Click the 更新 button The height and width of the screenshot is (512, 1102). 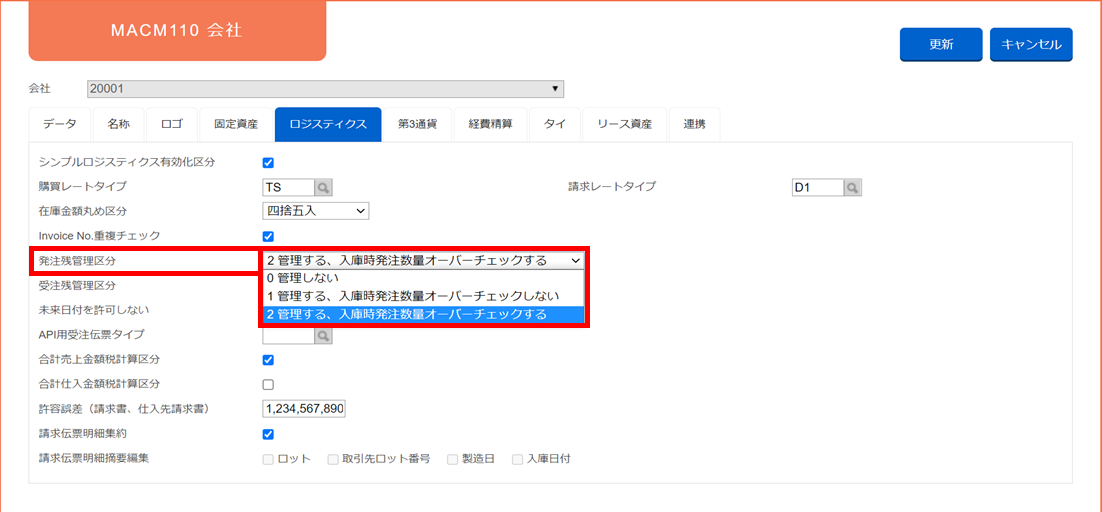point(940,44)
